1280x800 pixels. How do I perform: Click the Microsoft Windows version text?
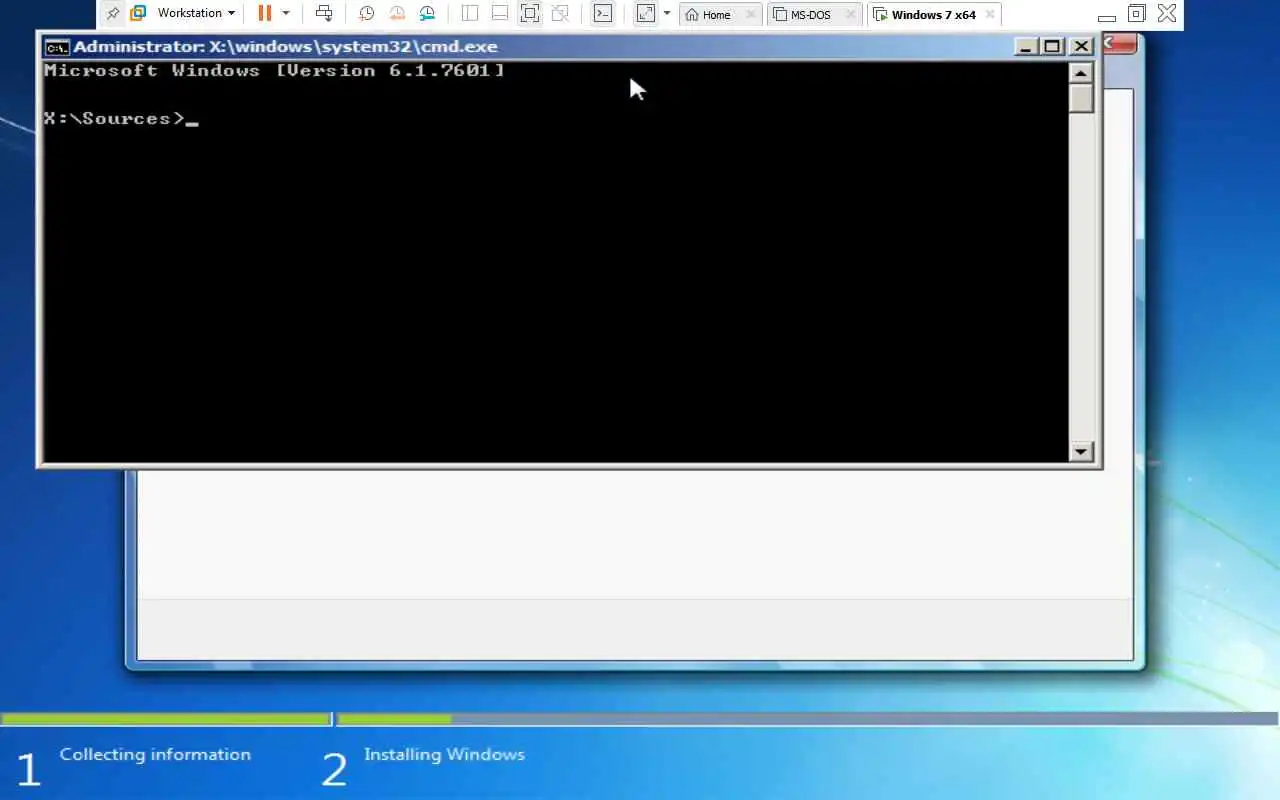(274, 71)
